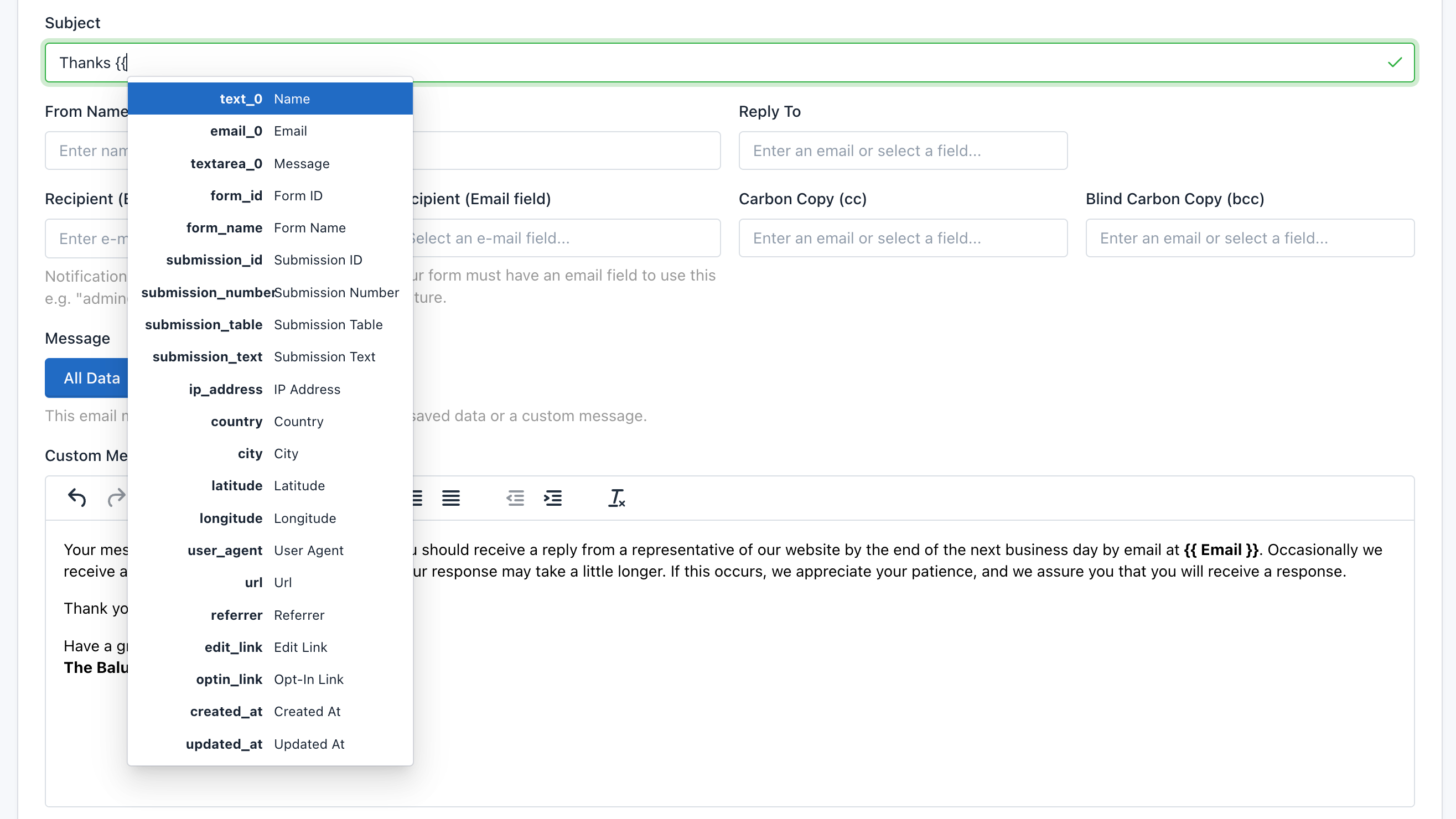Select the text_0 Name suggestion
The height and width of the screenshot is (819, 1456).
pyautogui.click(x=270, y=99)
